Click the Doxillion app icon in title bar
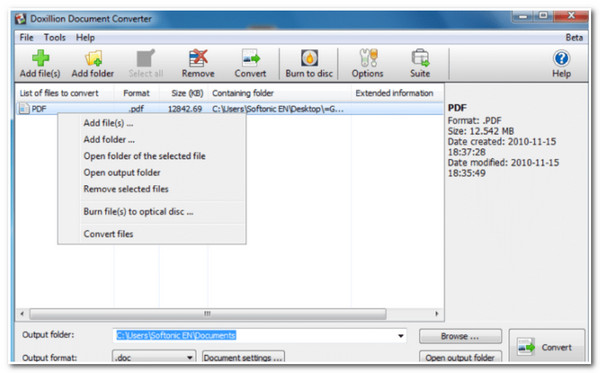This screenshot has width=600, height=373. 21,18
